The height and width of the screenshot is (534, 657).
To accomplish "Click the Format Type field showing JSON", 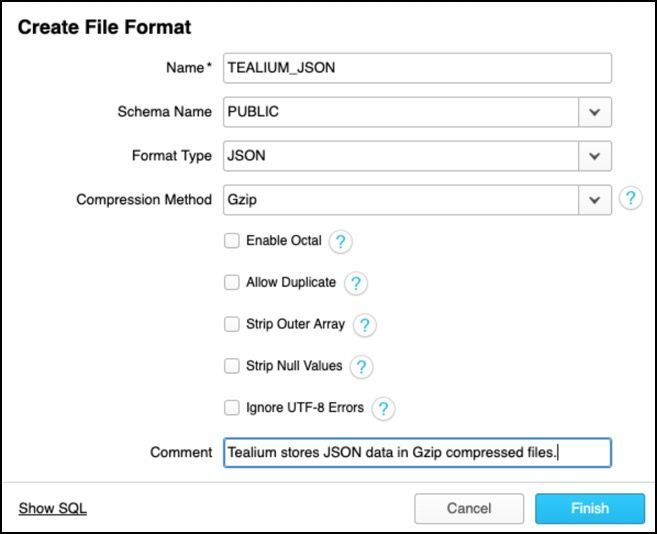I will (x=401, y=156).
